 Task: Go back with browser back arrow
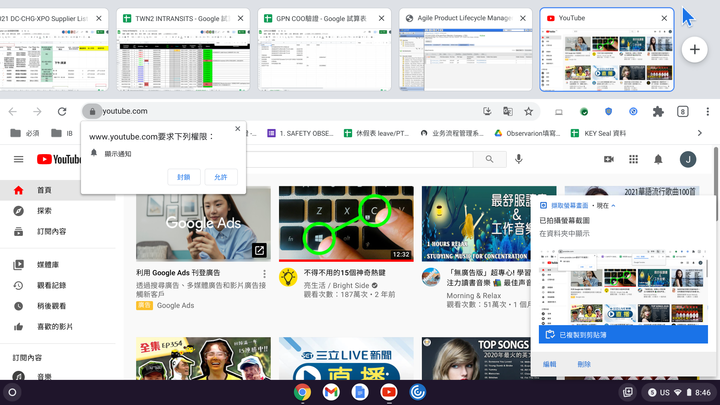(x=13, y=111)
